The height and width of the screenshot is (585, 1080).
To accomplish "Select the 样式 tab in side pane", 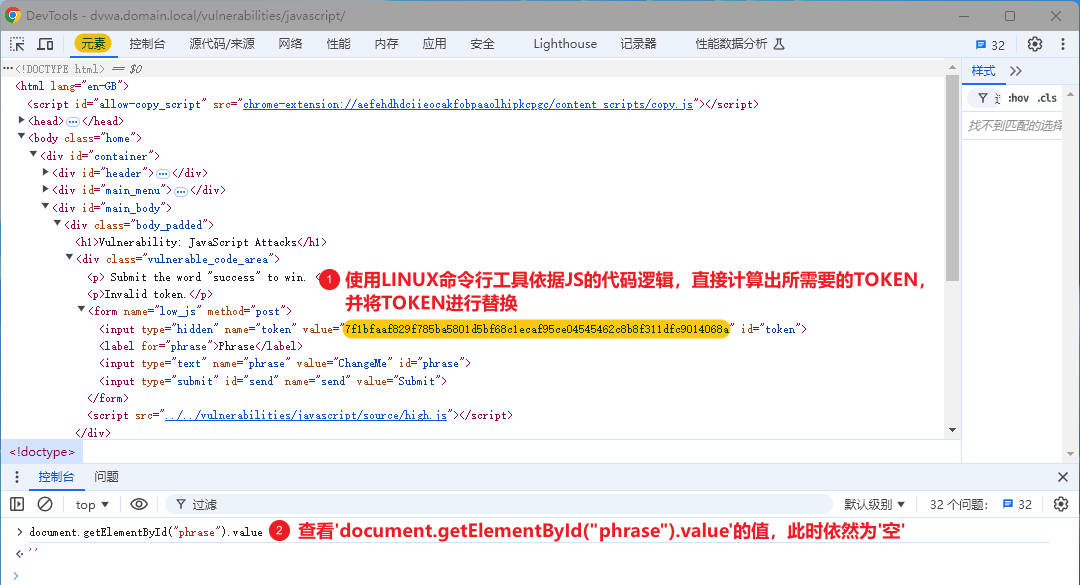I will tap(983, 71).
